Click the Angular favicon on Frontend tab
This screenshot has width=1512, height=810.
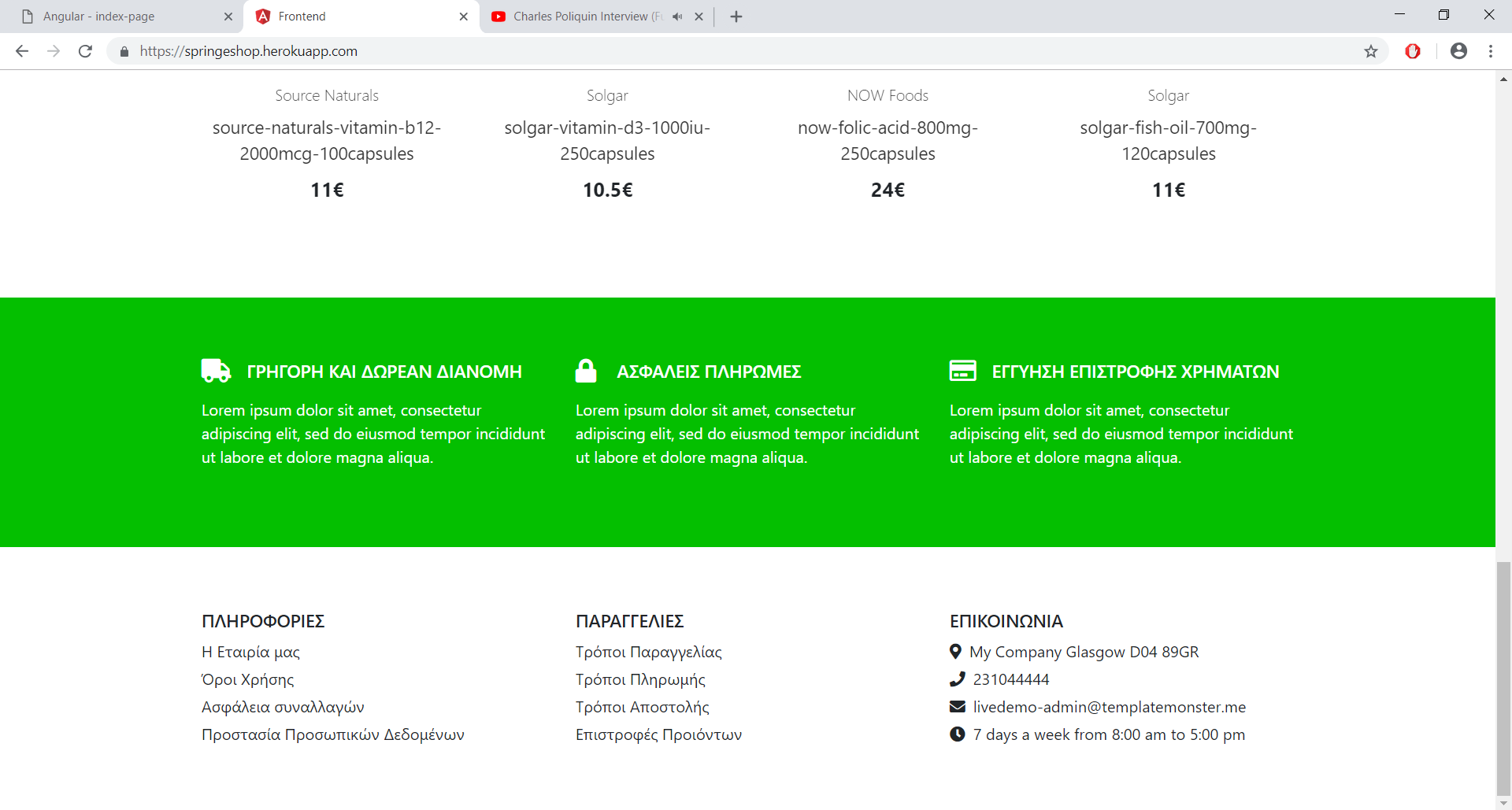(264, 17)
